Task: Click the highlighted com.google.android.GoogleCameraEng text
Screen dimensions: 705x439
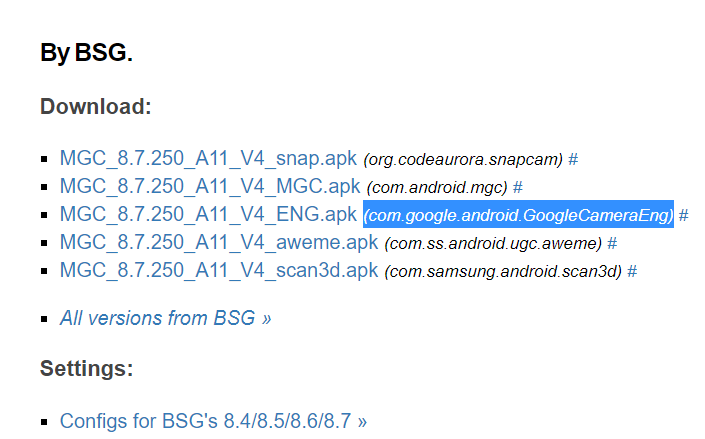Action: (x=518, y=215)
